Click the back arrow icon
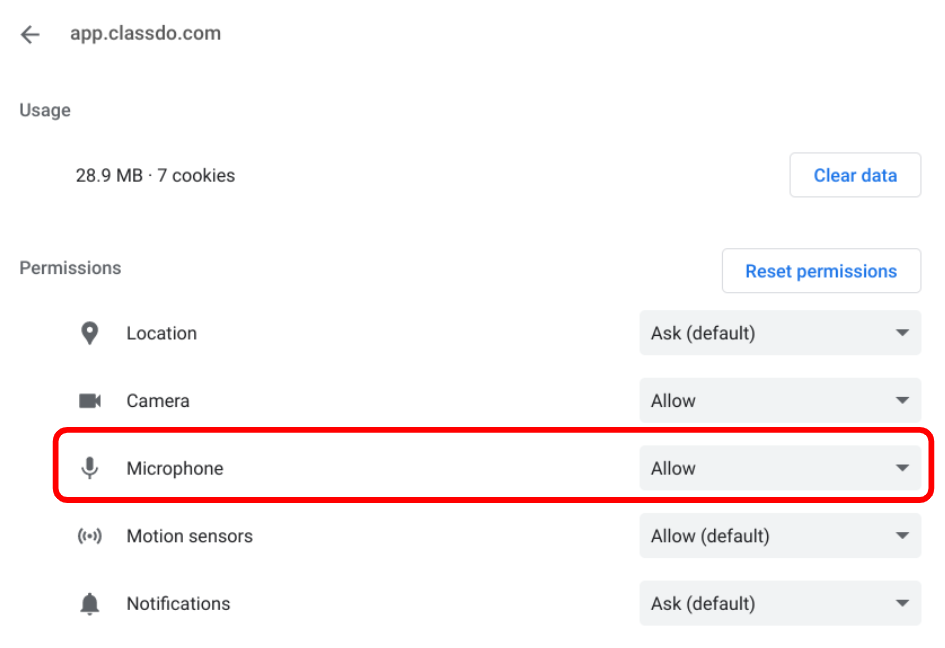The width and height of the screenshot is (945, 648). [30, 35]
